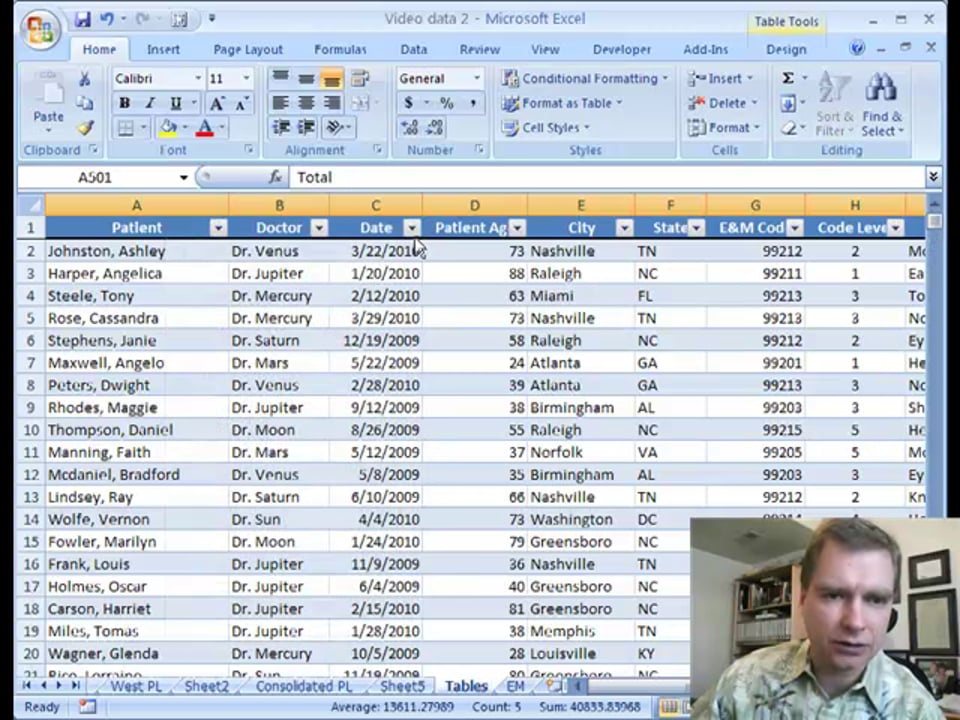Screen dimensions: 960x720
Task: Toggle Bold formatting
Action: 124,103
